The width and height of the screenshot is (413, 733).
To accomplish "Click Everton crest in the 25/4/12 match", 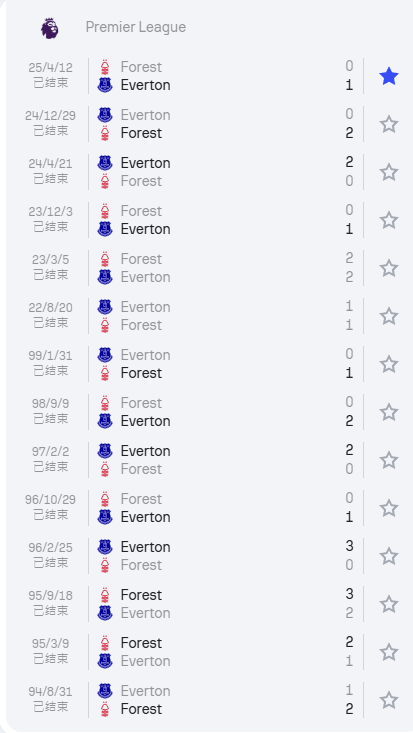I will pyautogui.click(x=105, y=85).
